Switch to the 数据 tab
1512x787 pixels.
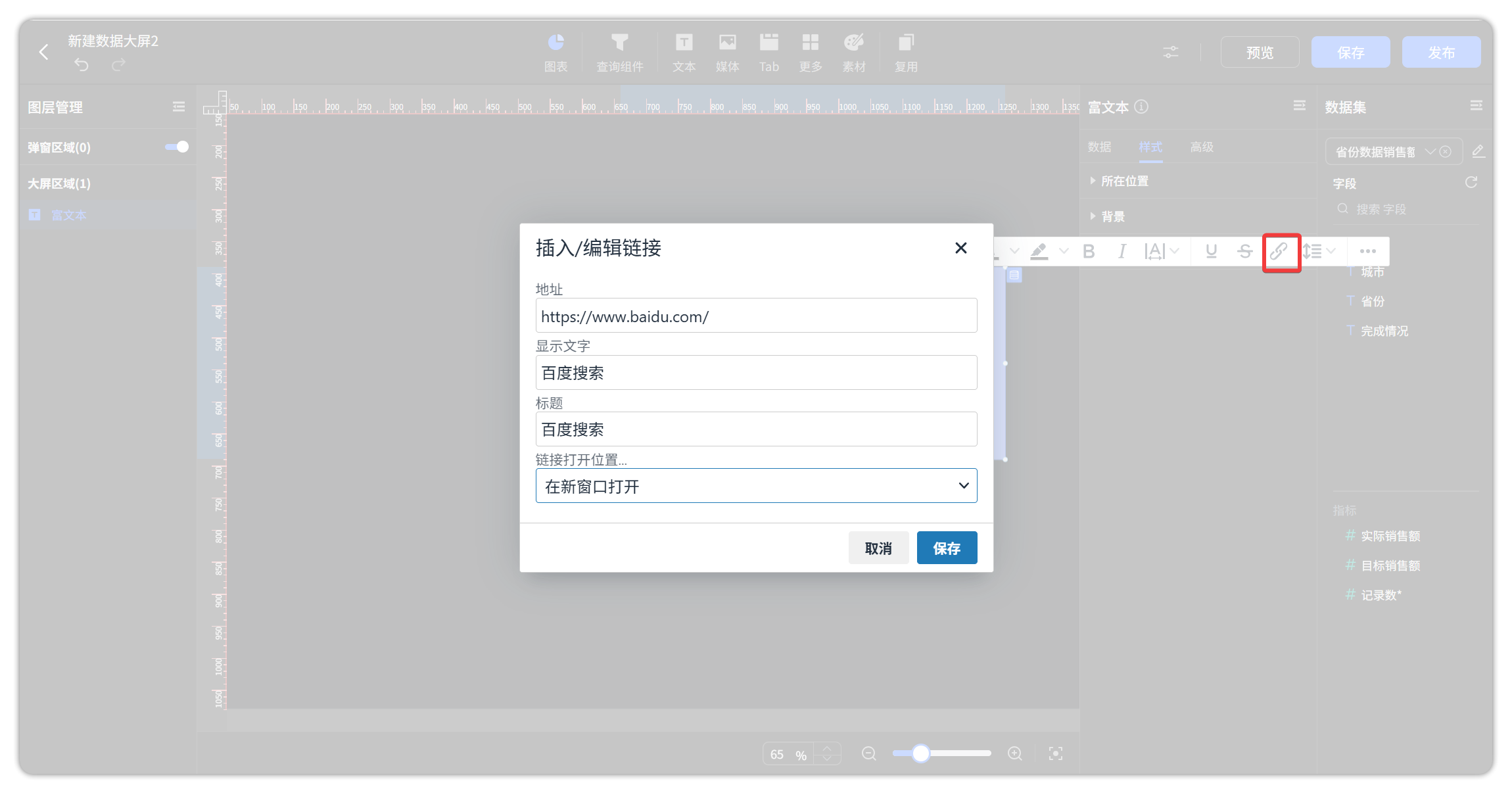pyautogui.click(x=1099, y=147)
